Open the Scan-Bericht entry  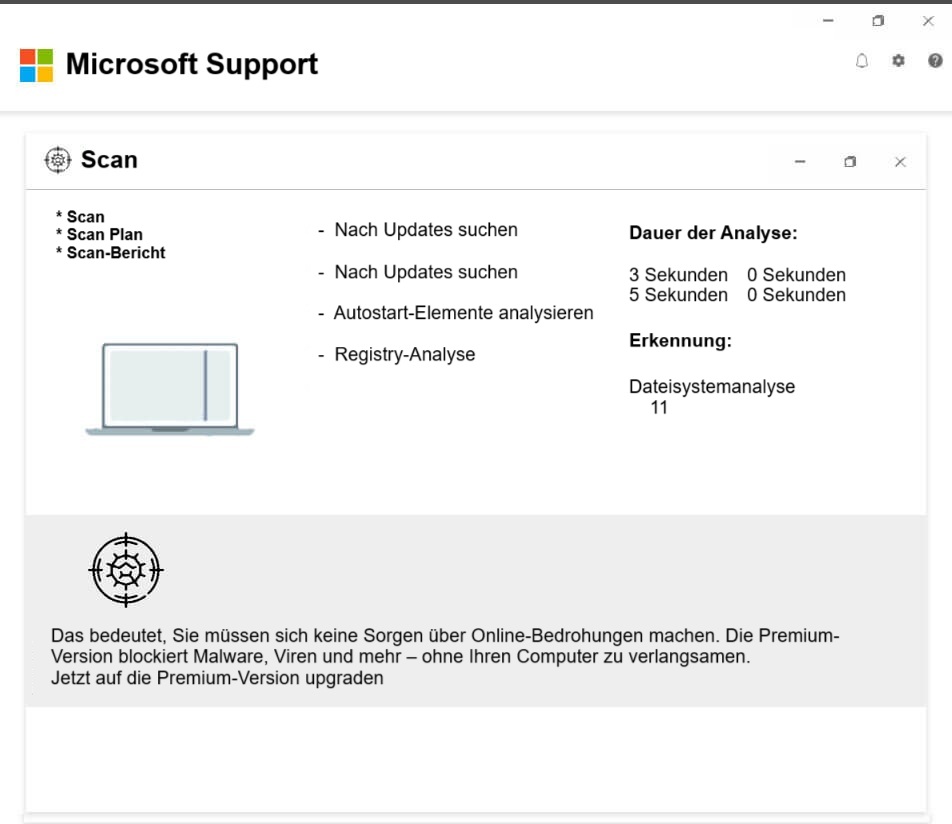[115, 253]
